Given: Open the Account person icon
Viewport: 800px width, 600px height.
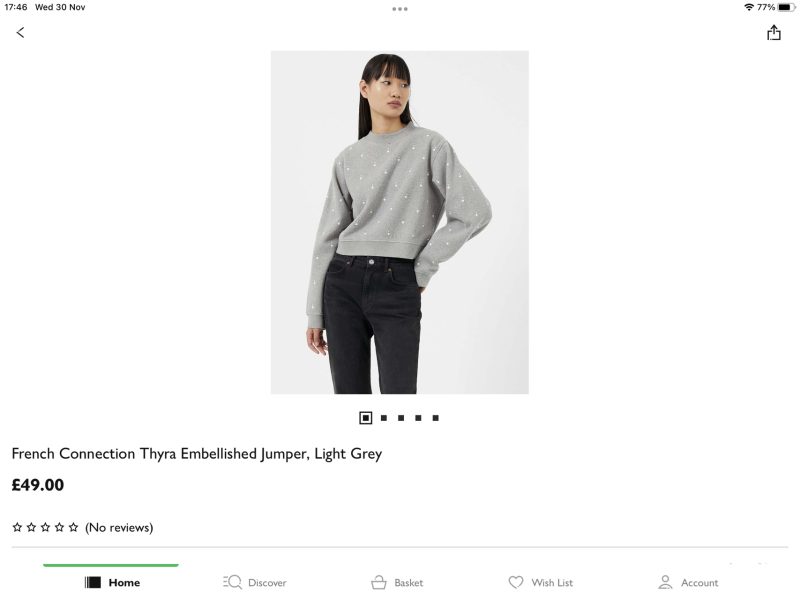Looking at the screenshot, I should 665,582.
